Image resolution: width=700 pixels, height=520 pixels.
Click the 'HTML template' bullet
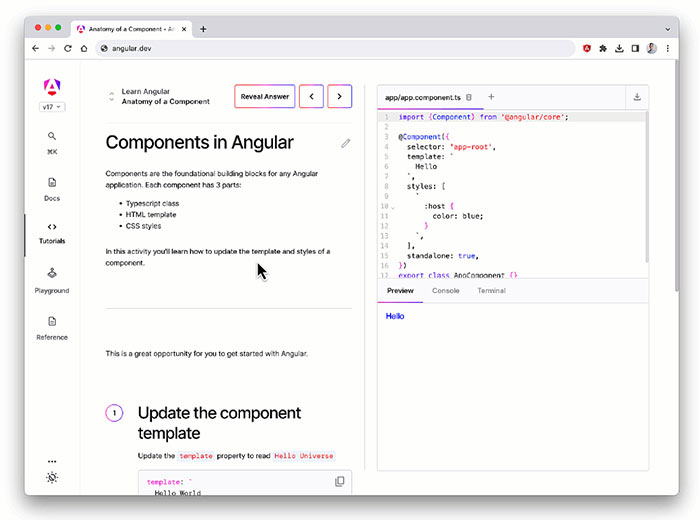coord(151,215)
